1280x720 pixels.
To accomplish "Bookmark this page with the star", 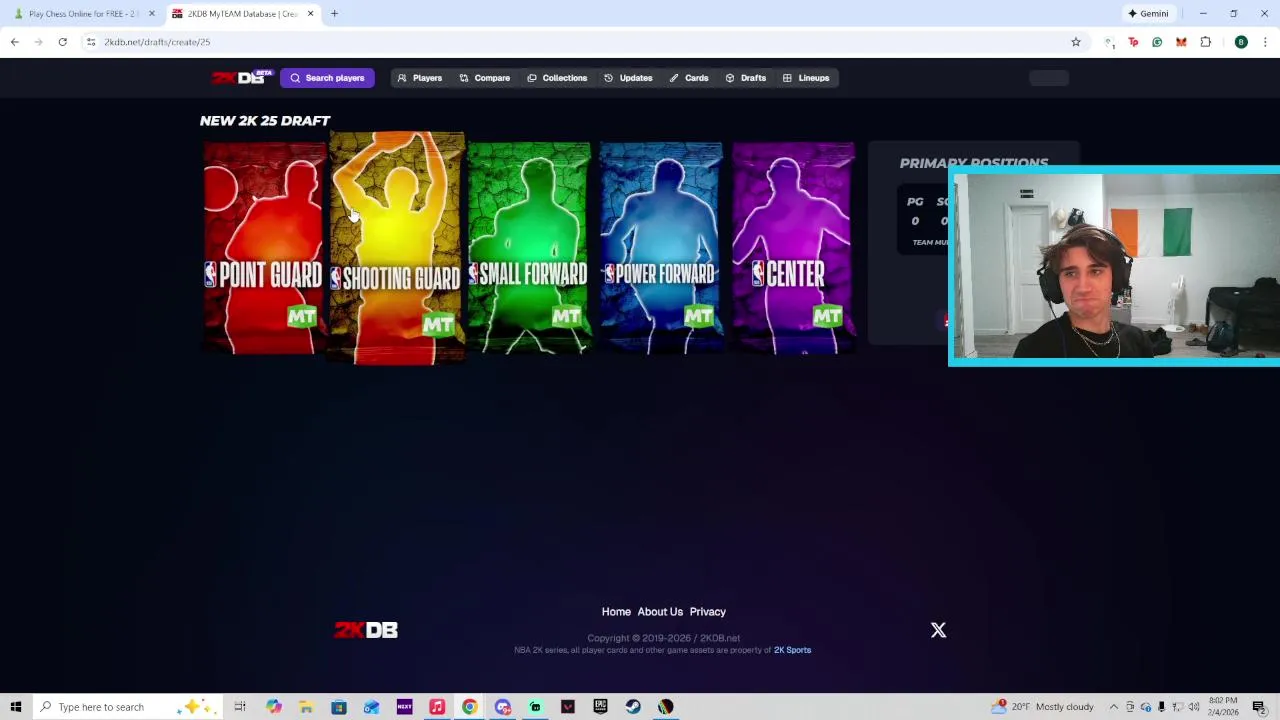I will coord(1076,42).
